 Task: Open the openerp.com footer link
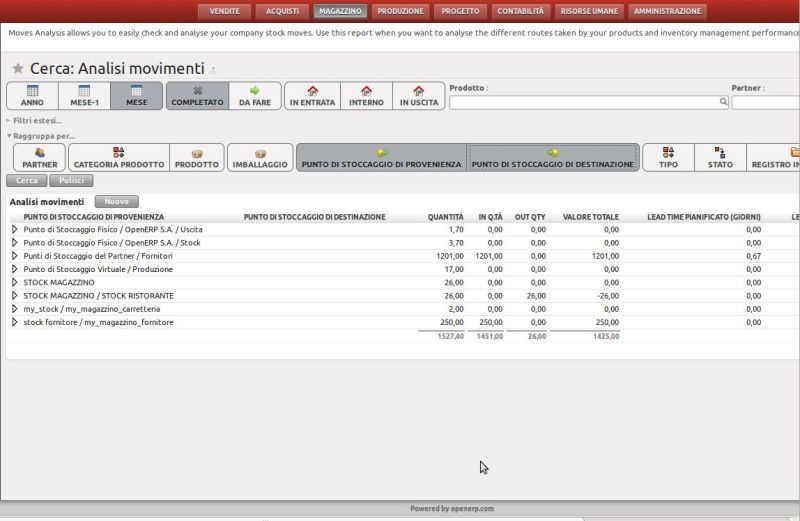pos(472,509)
